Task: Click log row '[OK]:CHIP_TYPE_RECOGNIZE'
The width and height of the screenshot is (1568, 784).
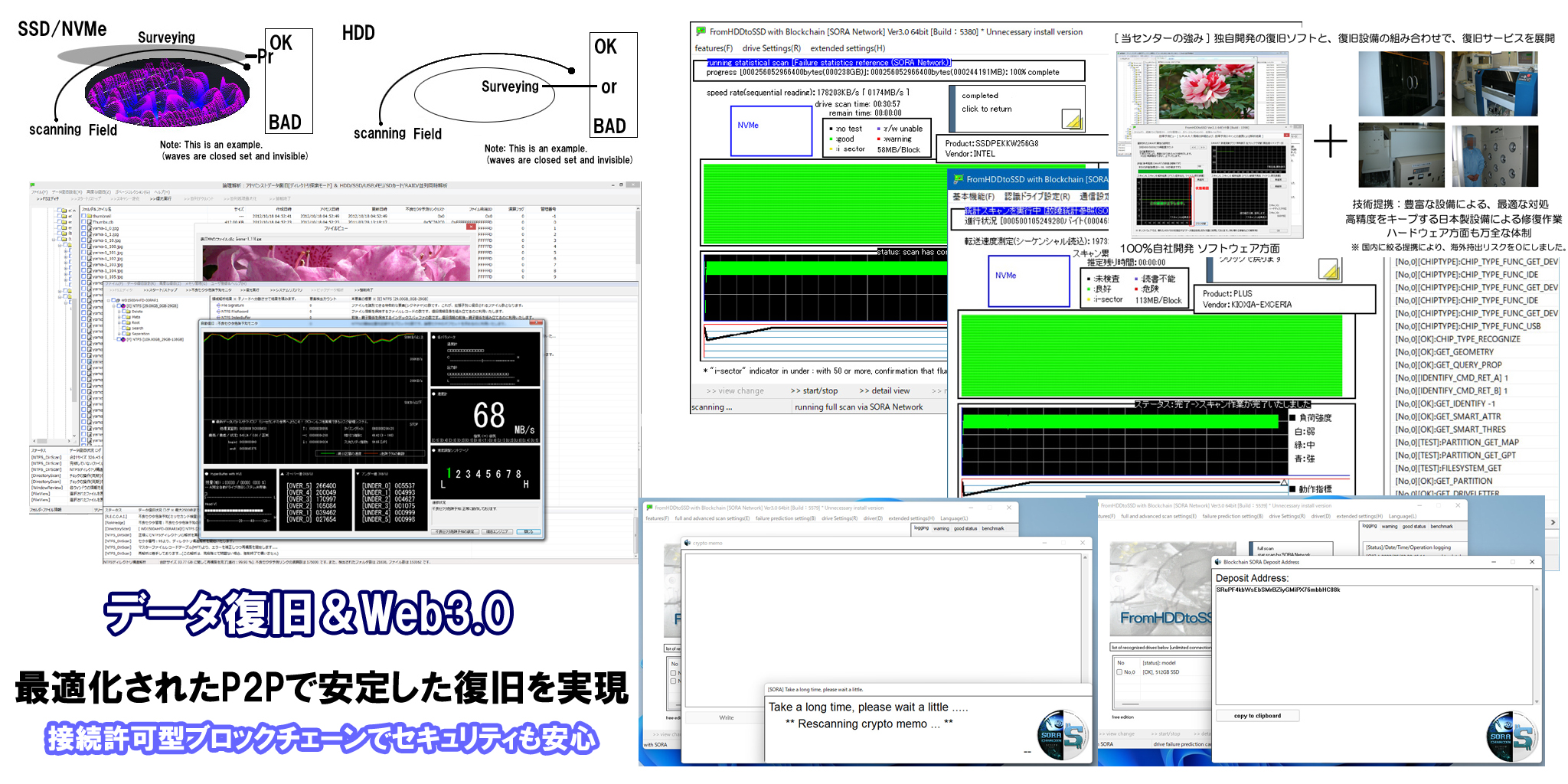Action: [1458, 339]
